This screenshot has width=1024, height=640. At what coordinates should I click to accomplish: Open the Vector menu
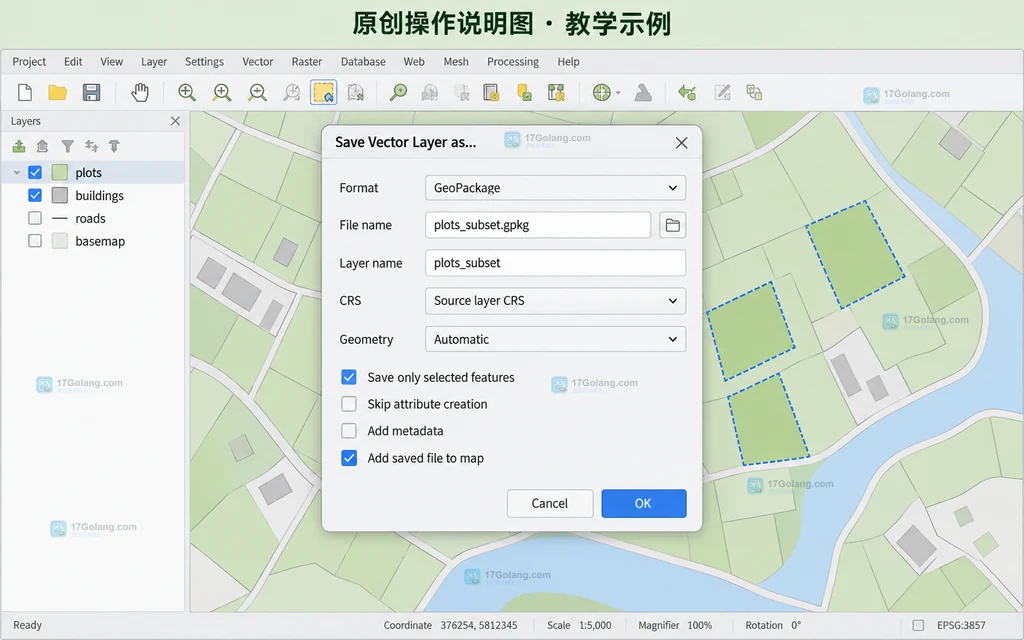[257, 61]
